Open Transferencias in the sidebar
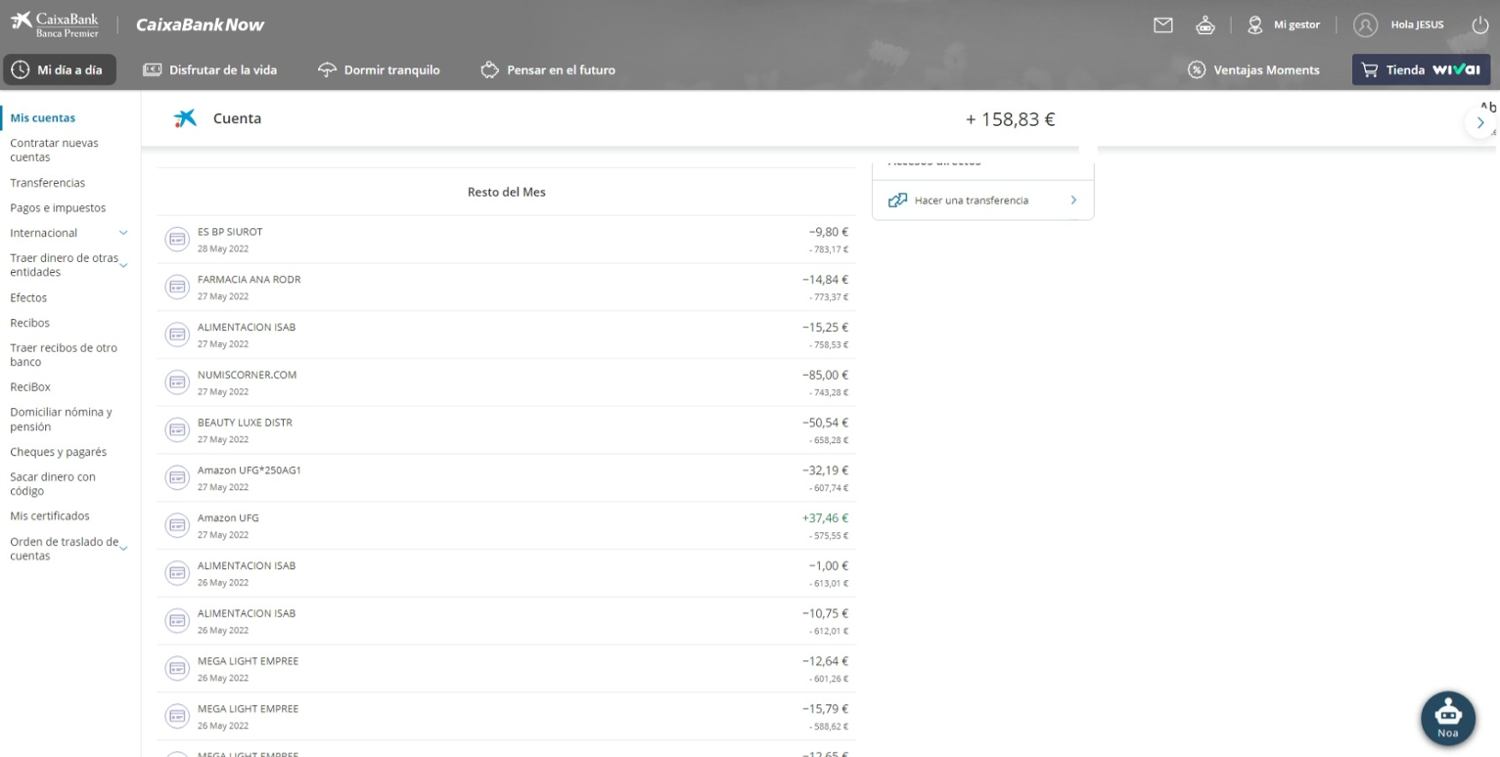The image size is (1500, 757). tap(48, 183)
